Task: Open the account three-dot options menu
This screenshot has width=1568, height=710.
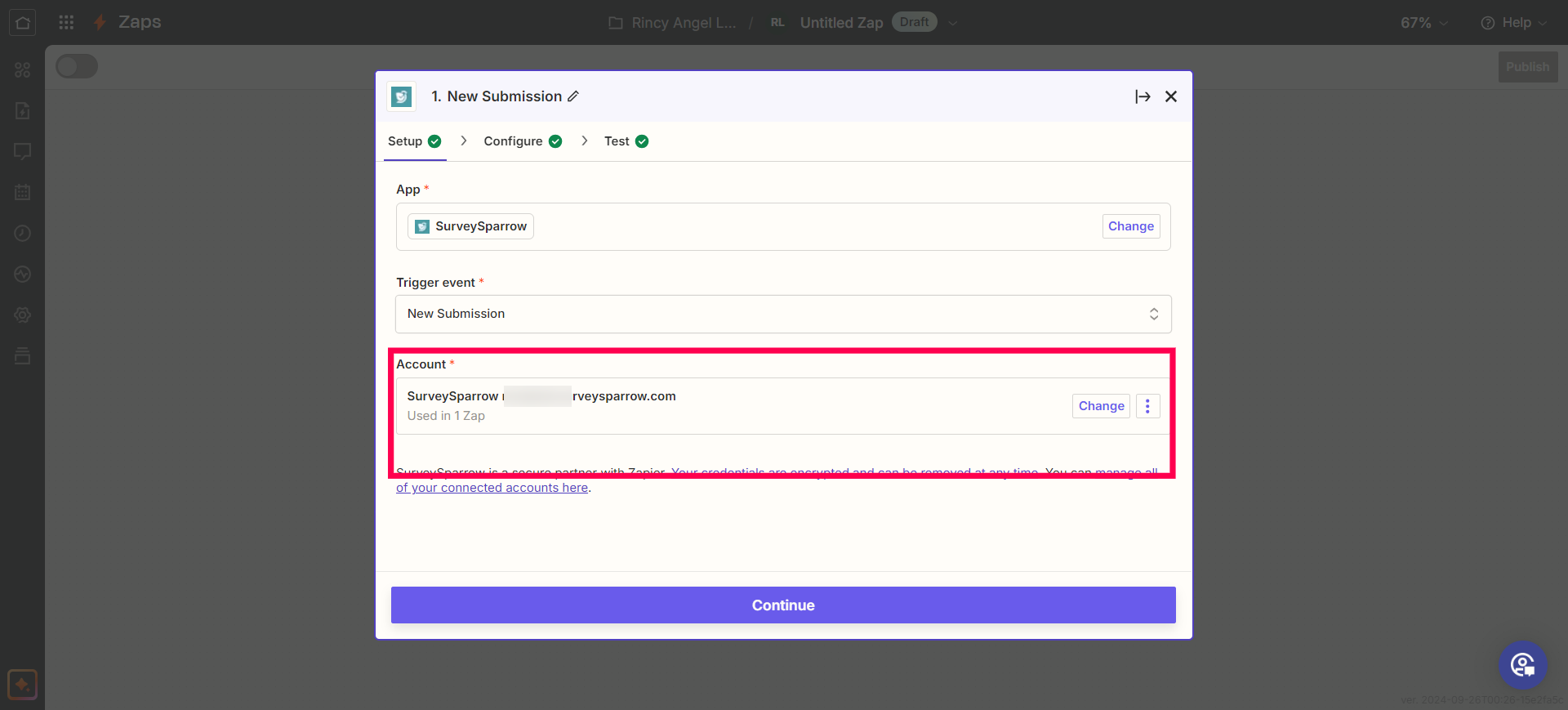Action: coord(1147,406)
